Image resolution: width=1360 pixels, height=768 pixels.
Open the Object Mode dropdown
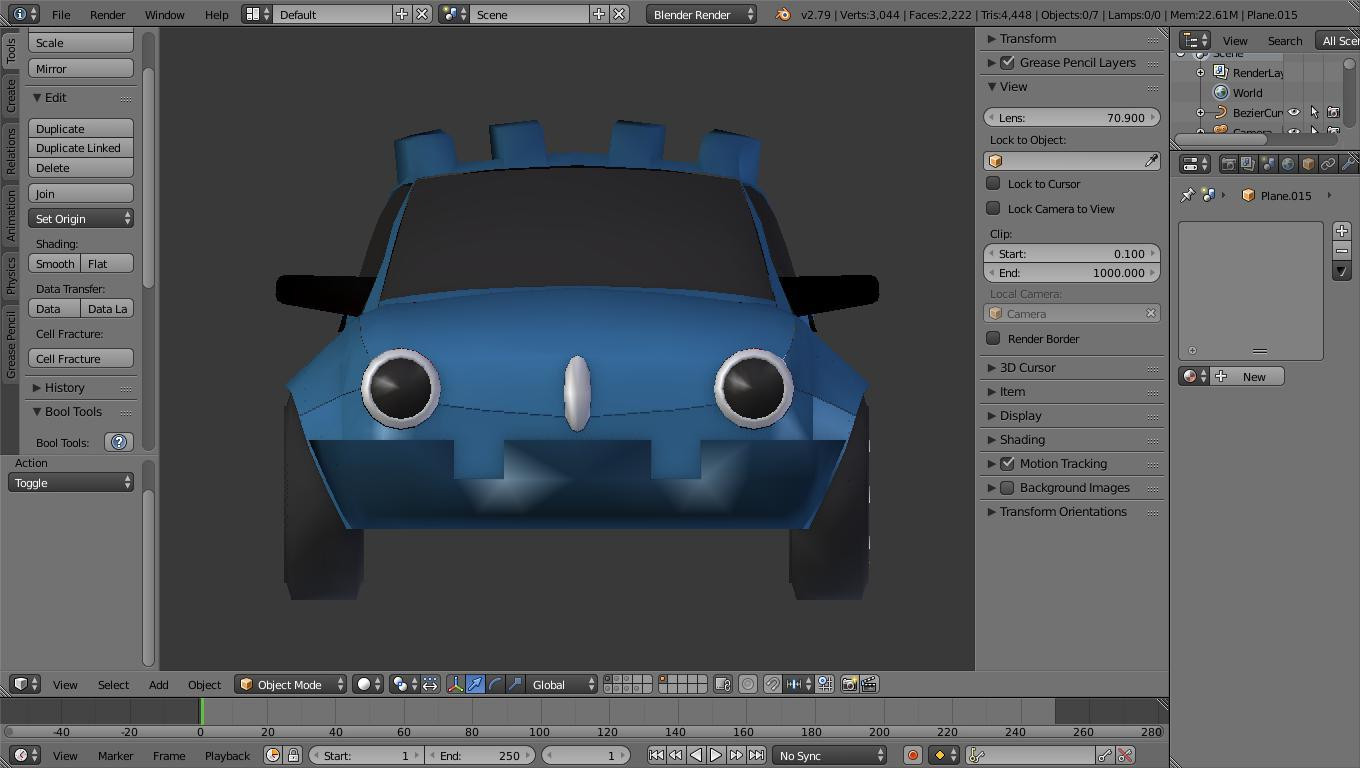coord(290,684)
